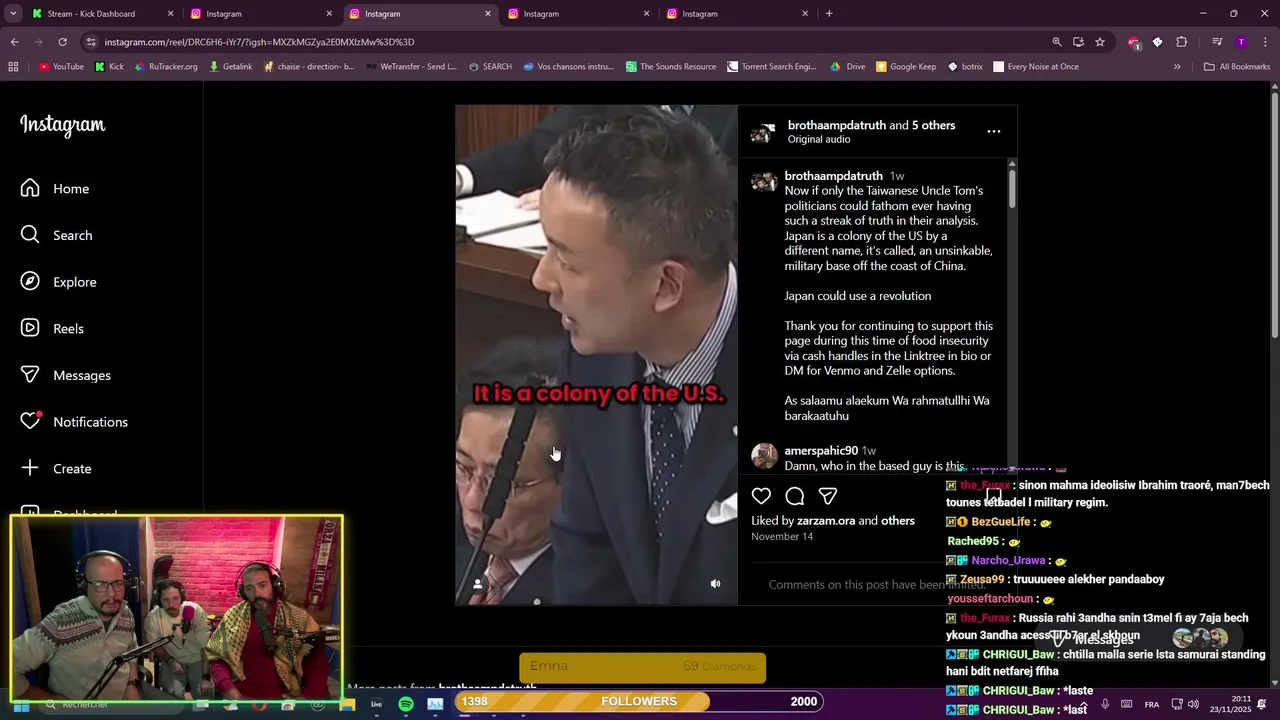Open the YouTube bookmark

pyautogui.click(x=61, y=67)
